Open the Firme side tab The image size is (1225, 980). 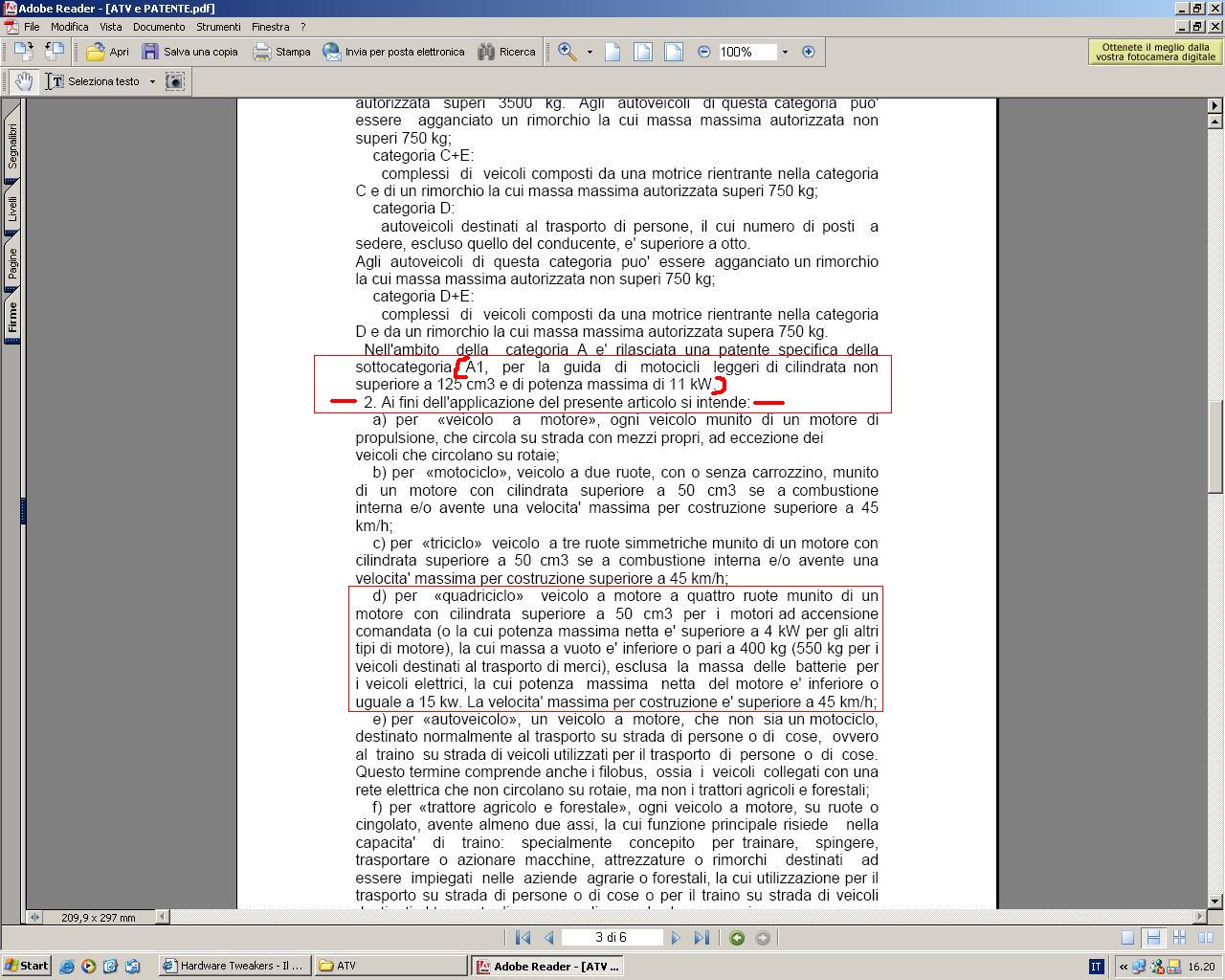point(12,317)
